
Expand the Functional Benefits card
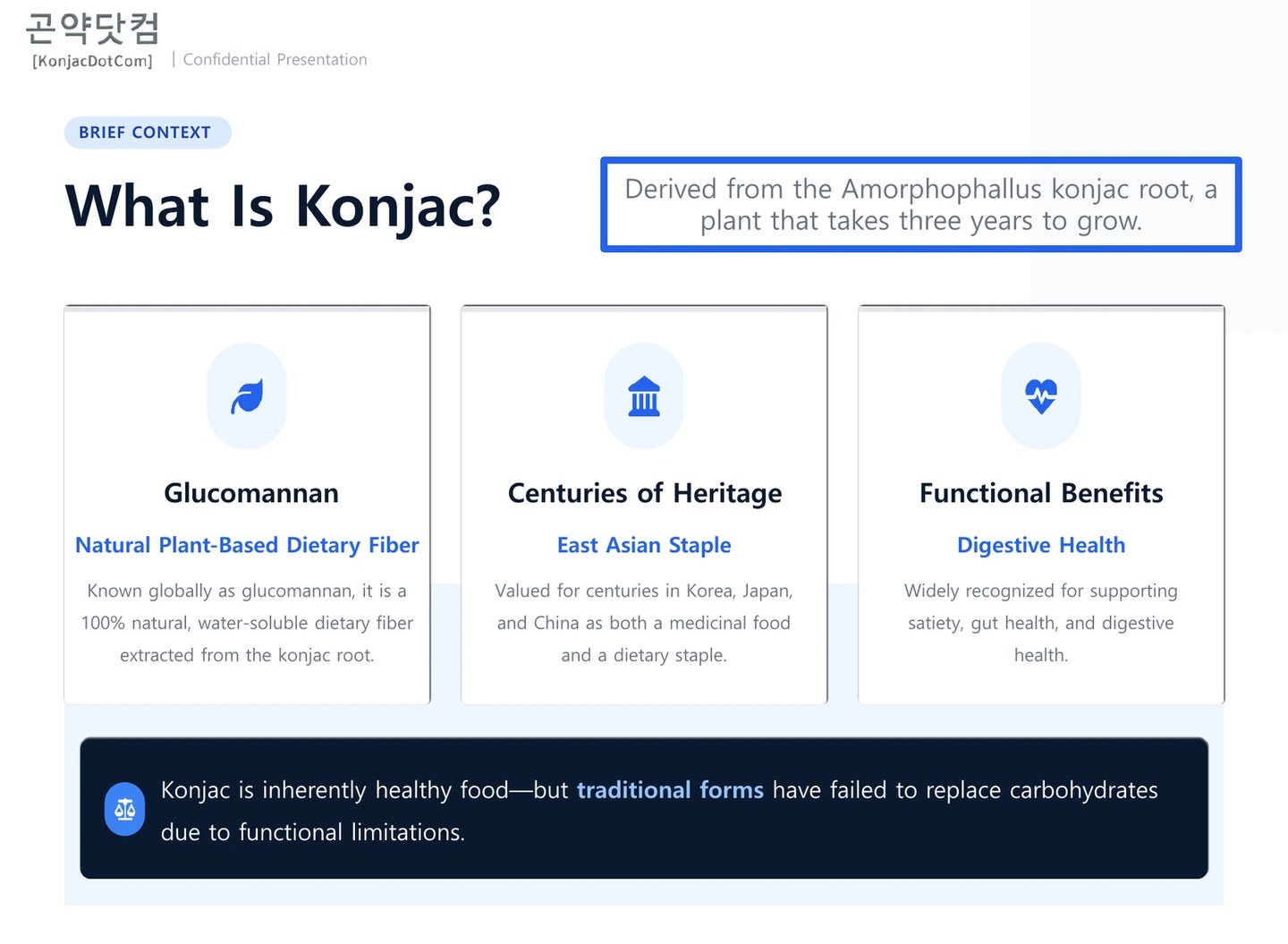[x=1041, y=503]
